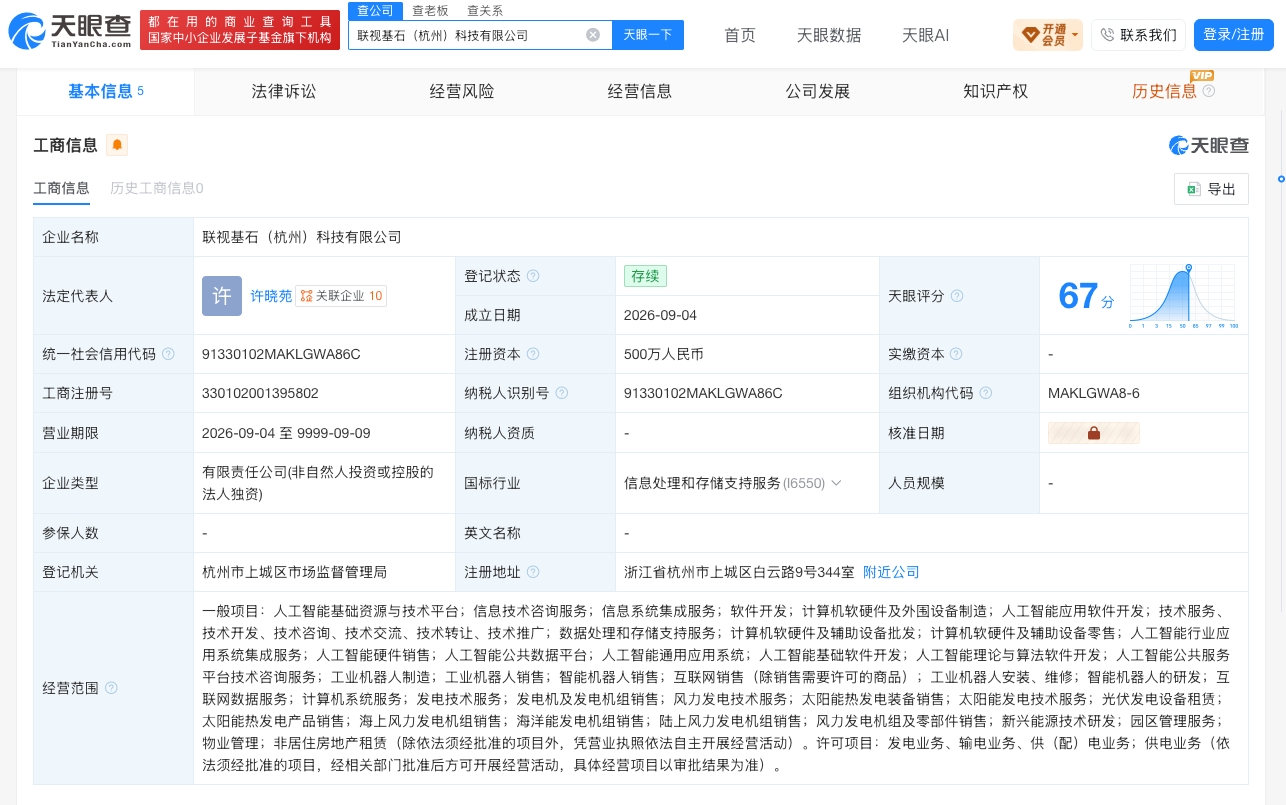
Task: Open legal representative 许晓苑 link
Action: pos(271,296)
